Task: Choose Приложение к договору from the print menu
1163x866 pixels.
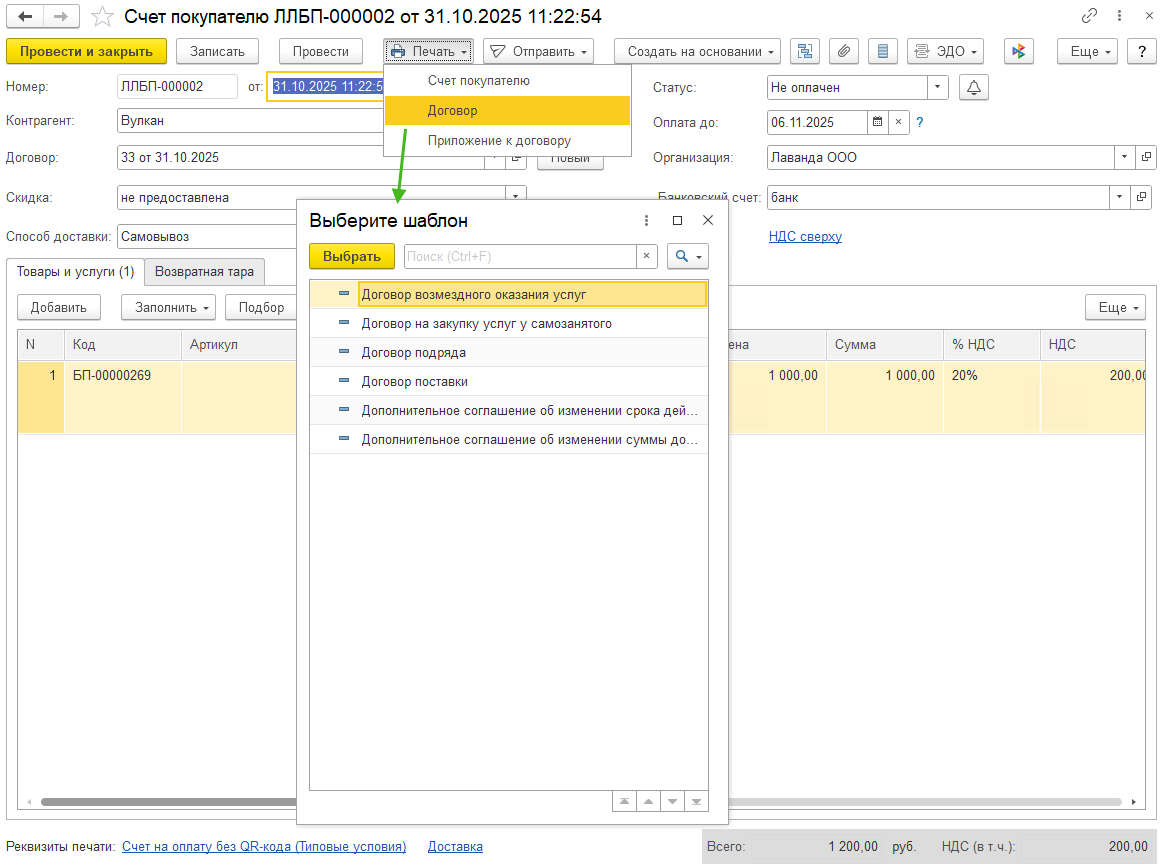Action: tap(498, 141)
